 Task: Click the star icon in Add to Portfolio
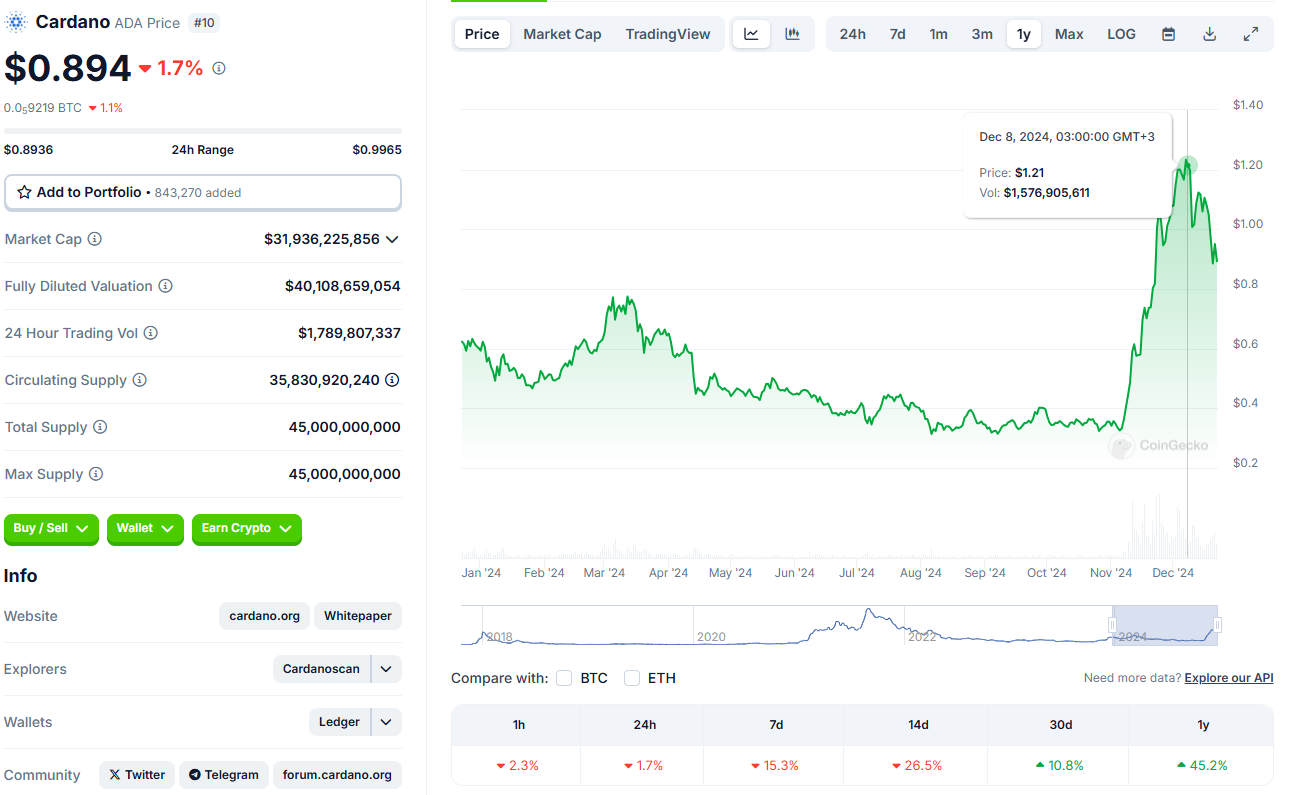point(24,192)
